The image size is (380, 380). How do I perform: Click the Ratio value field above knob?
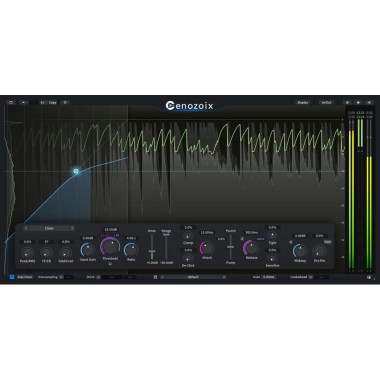[131, 238]
